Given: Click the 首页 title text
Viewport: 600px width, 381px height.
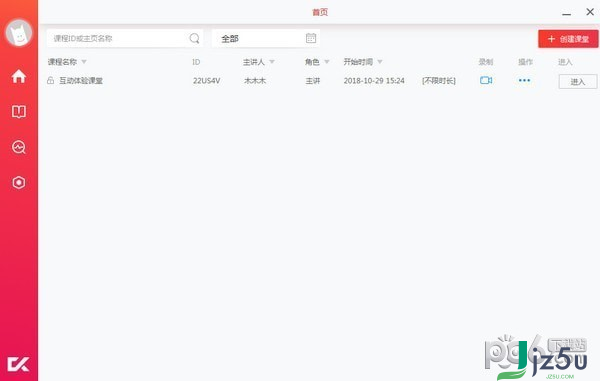Looking at the screenshot, I should click(x=320, y=12).
